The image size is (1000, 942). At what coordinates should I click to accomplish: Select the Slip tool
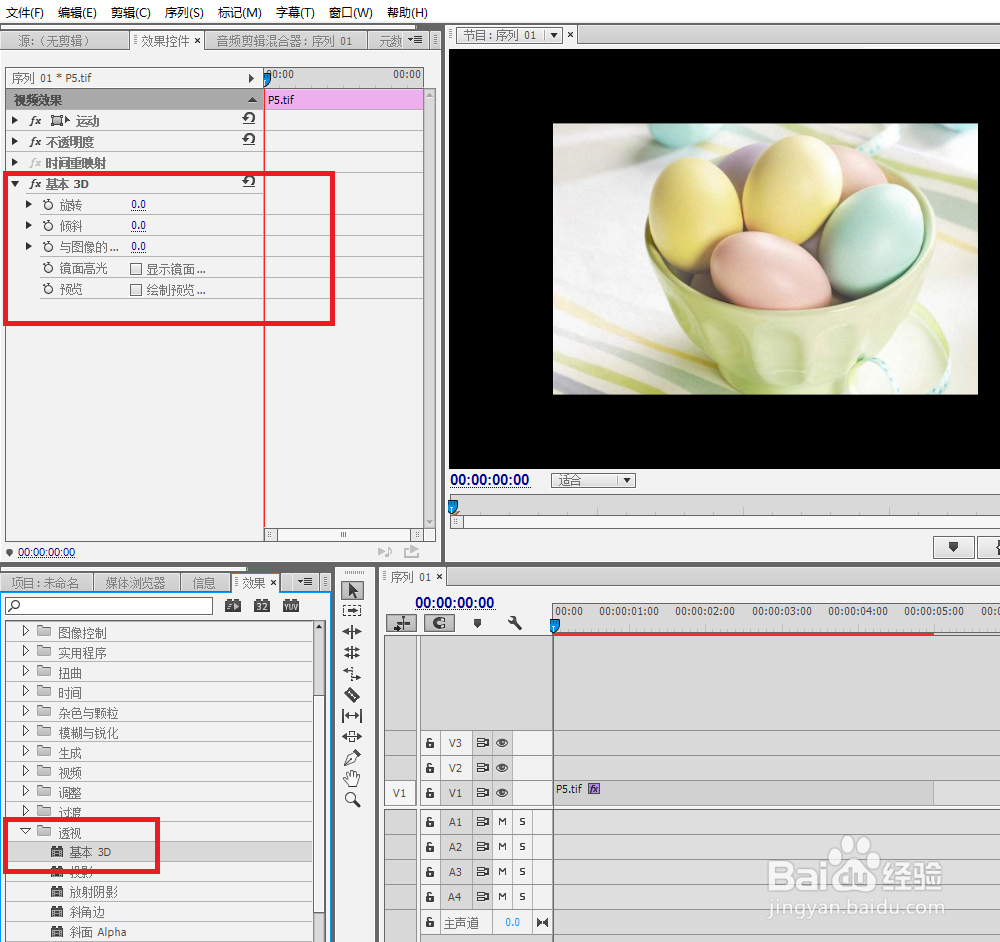352,716
